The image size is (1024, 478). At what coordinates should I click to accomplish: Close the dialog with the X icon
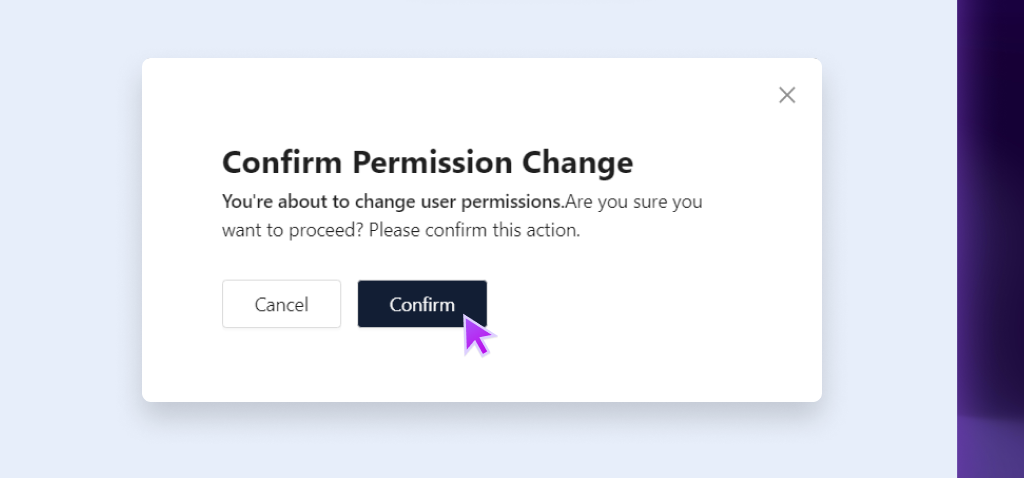pos(787,95)
